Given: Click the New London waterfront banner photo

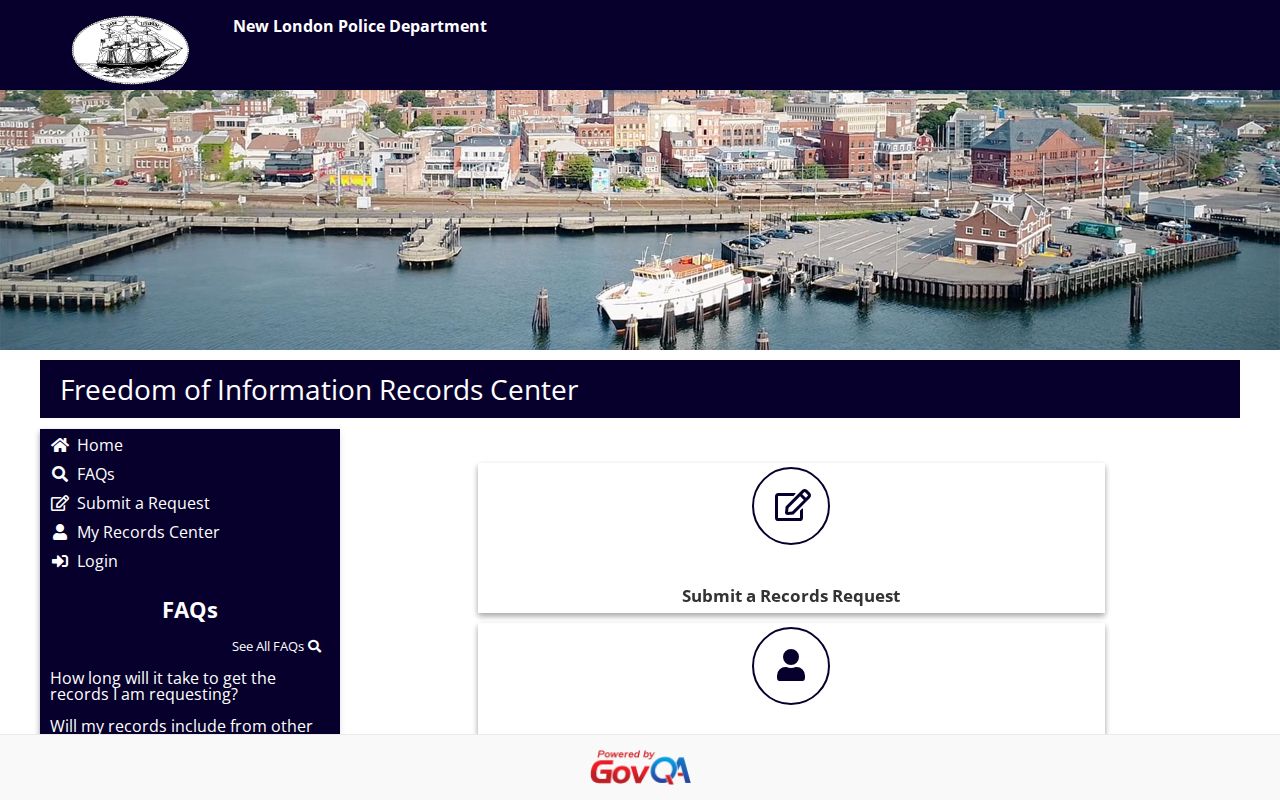Looking at the screenshot, I should 640,220.
